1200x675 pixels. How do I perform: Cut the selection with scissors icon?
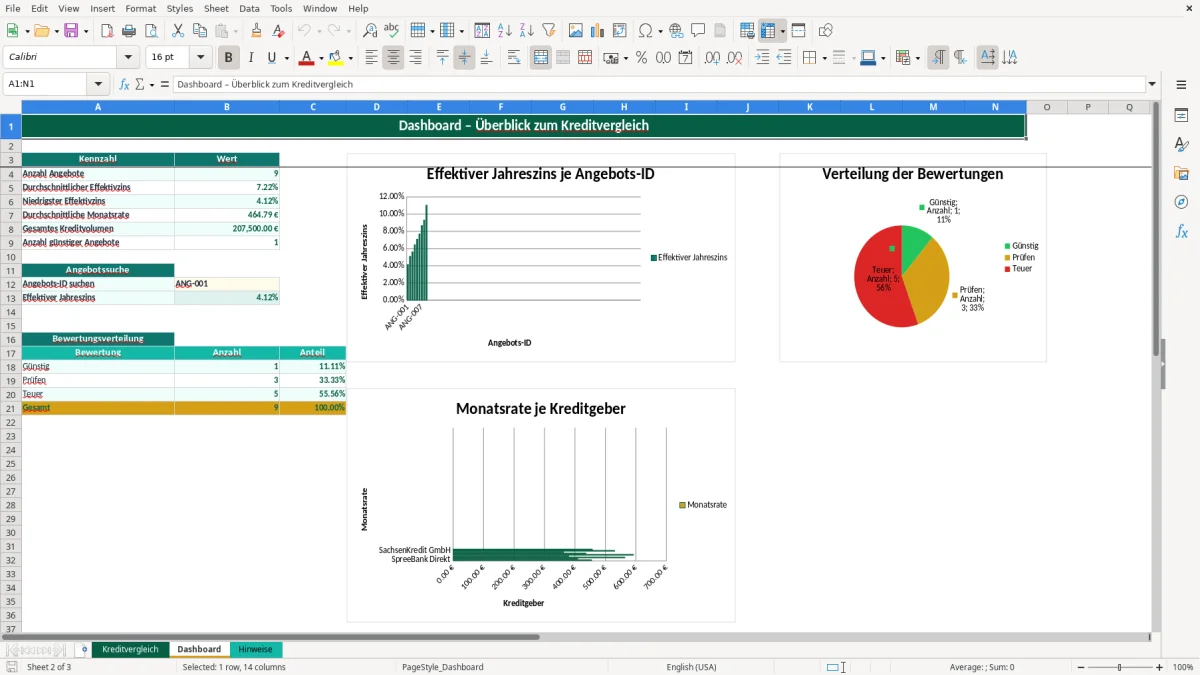coord(178,31)
